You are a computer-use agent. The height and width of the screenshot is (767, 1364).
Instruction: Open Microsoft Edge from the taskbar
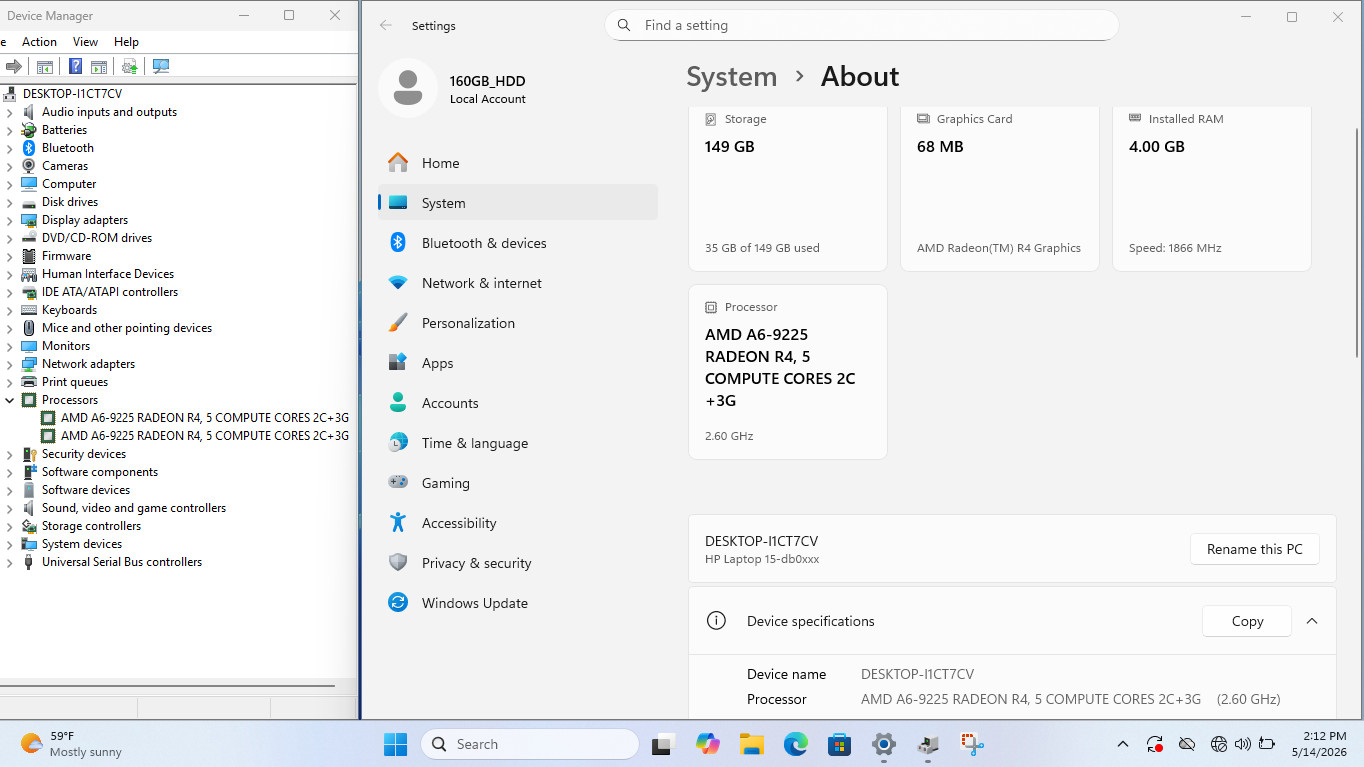[796, 744]
